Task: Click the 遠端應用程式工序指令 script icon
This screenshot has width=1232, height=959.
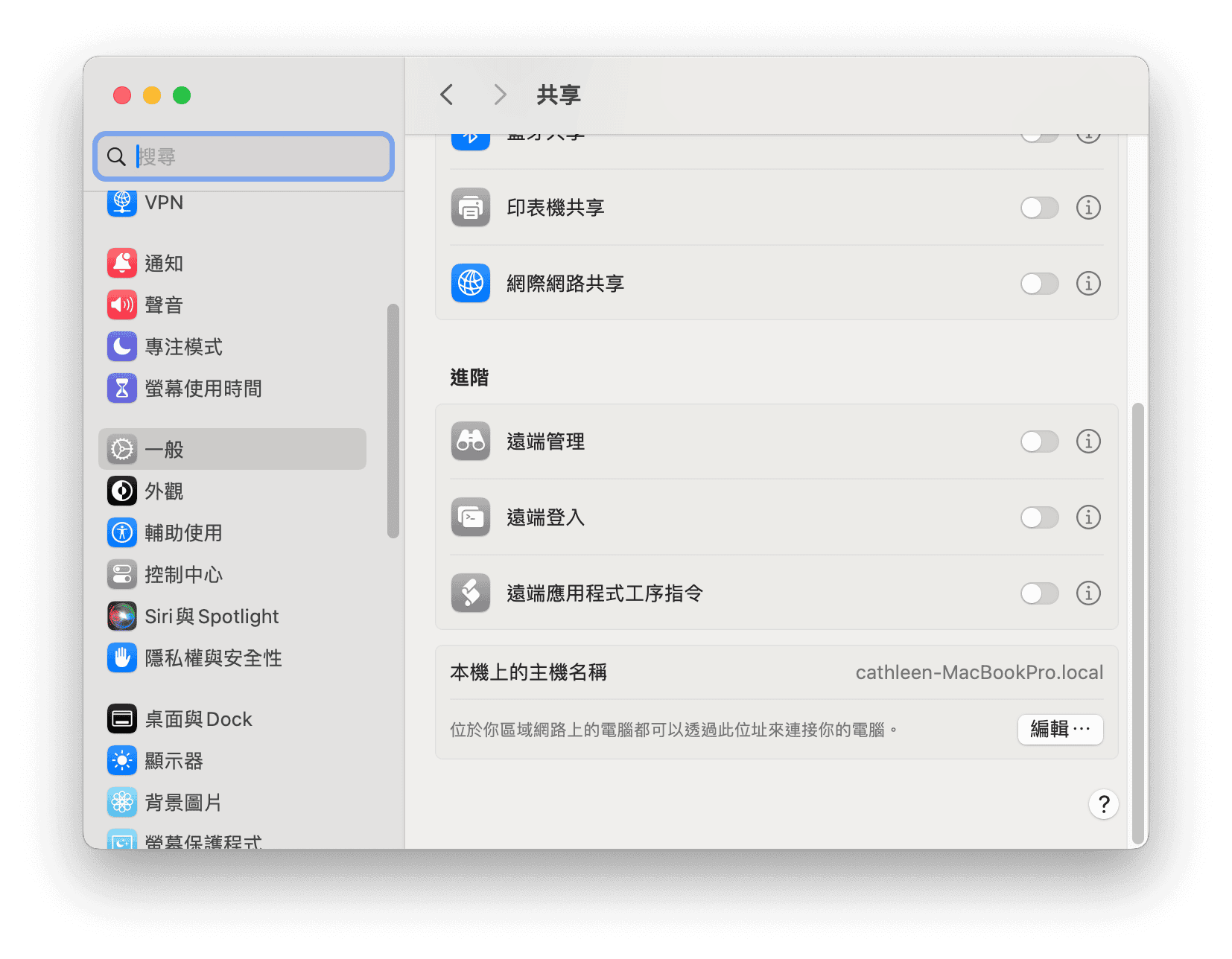Action: 471,593
